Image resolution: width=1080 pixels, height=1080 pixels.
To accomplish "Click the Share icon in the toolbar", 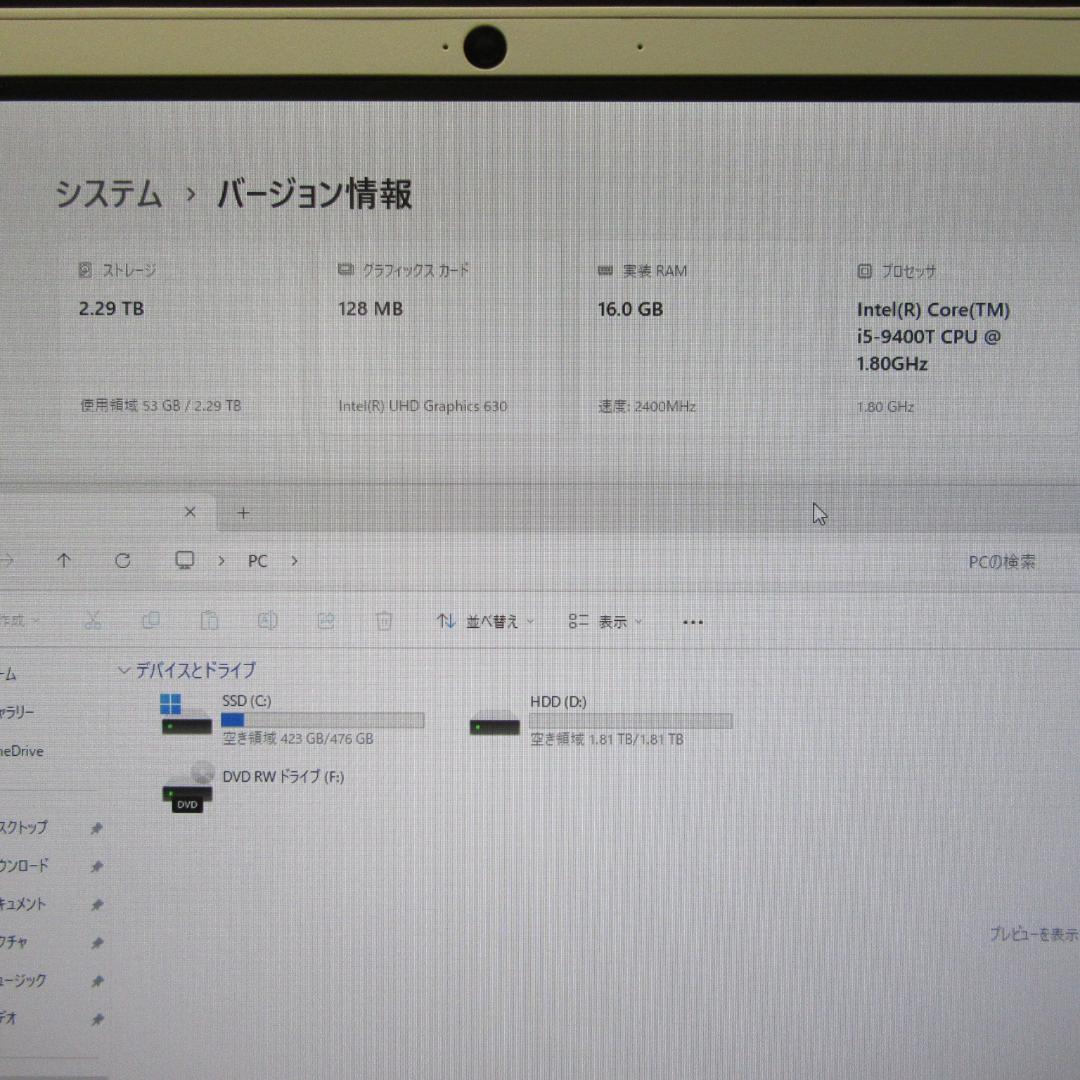I will [x=326, y=621].
